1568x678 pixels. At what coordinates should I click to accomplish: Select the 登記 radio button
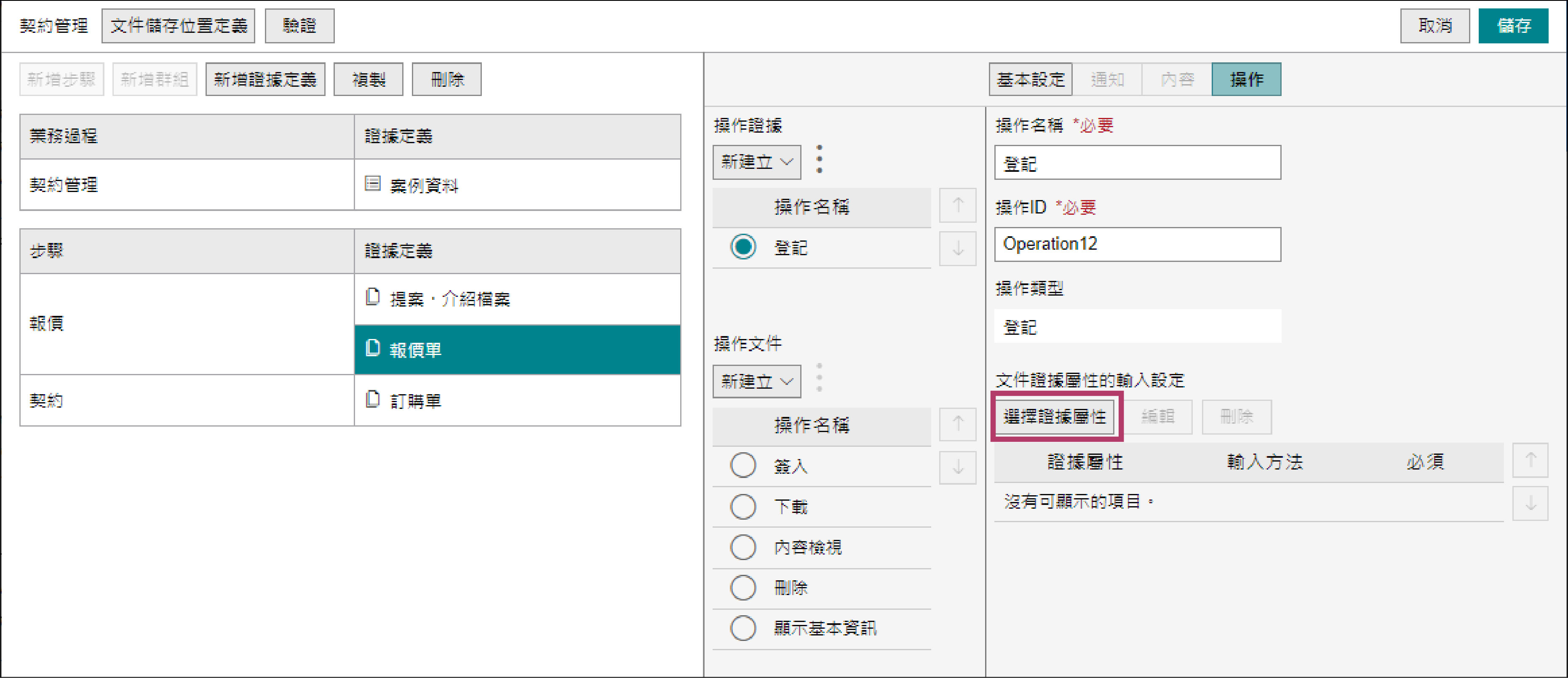(743, 247)
